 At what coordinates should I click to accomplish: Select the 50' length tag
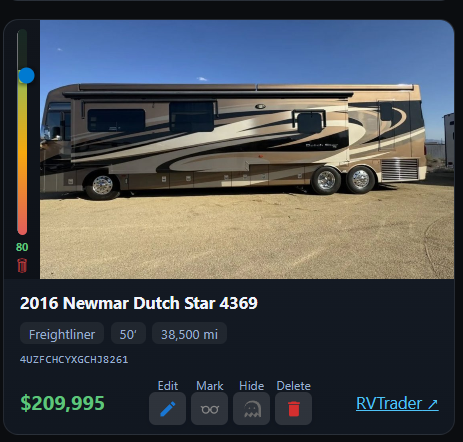click(128, 333)
